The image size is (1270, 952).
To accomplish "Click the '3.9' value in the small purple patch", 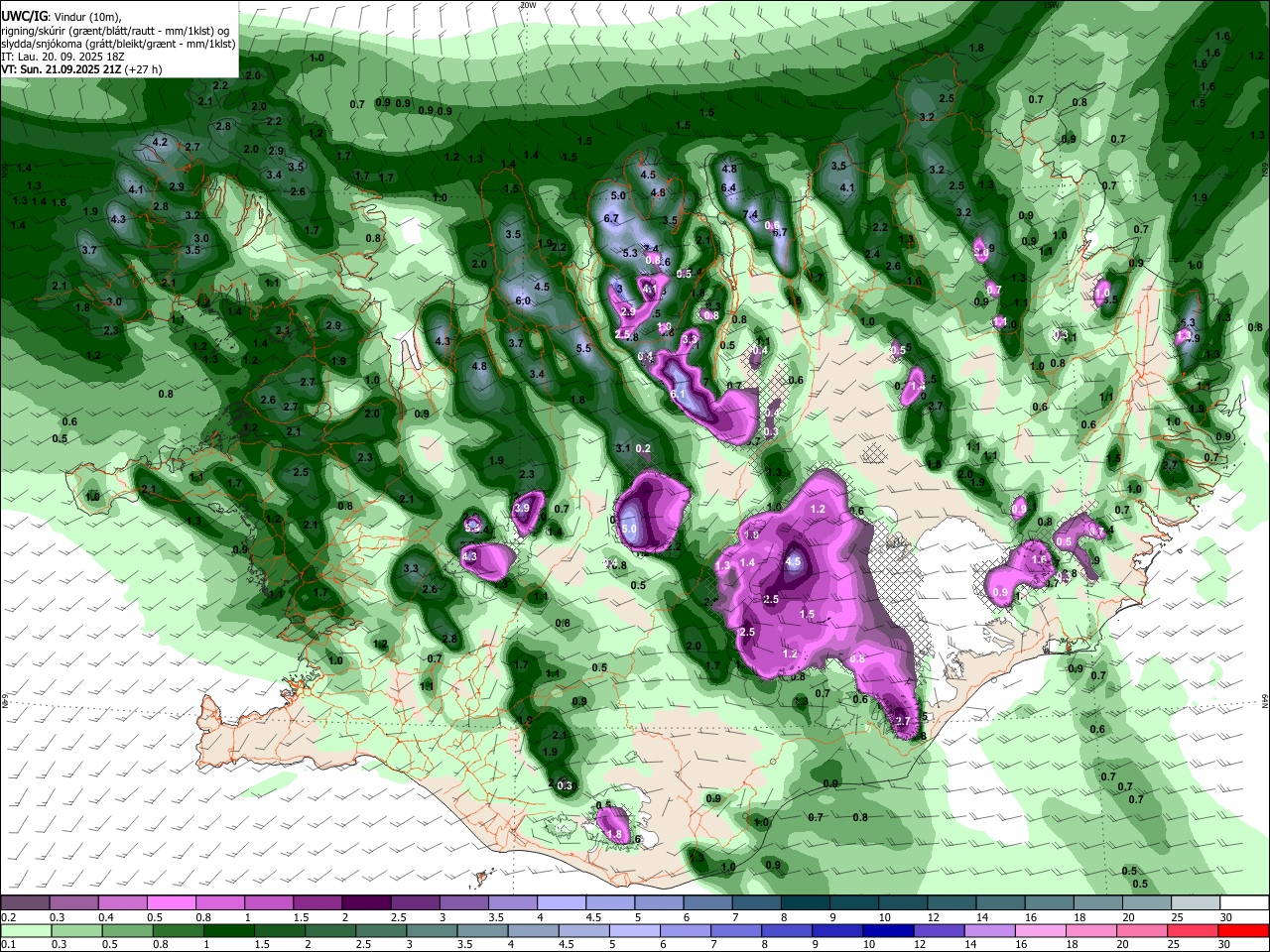I will click(522, 508).
